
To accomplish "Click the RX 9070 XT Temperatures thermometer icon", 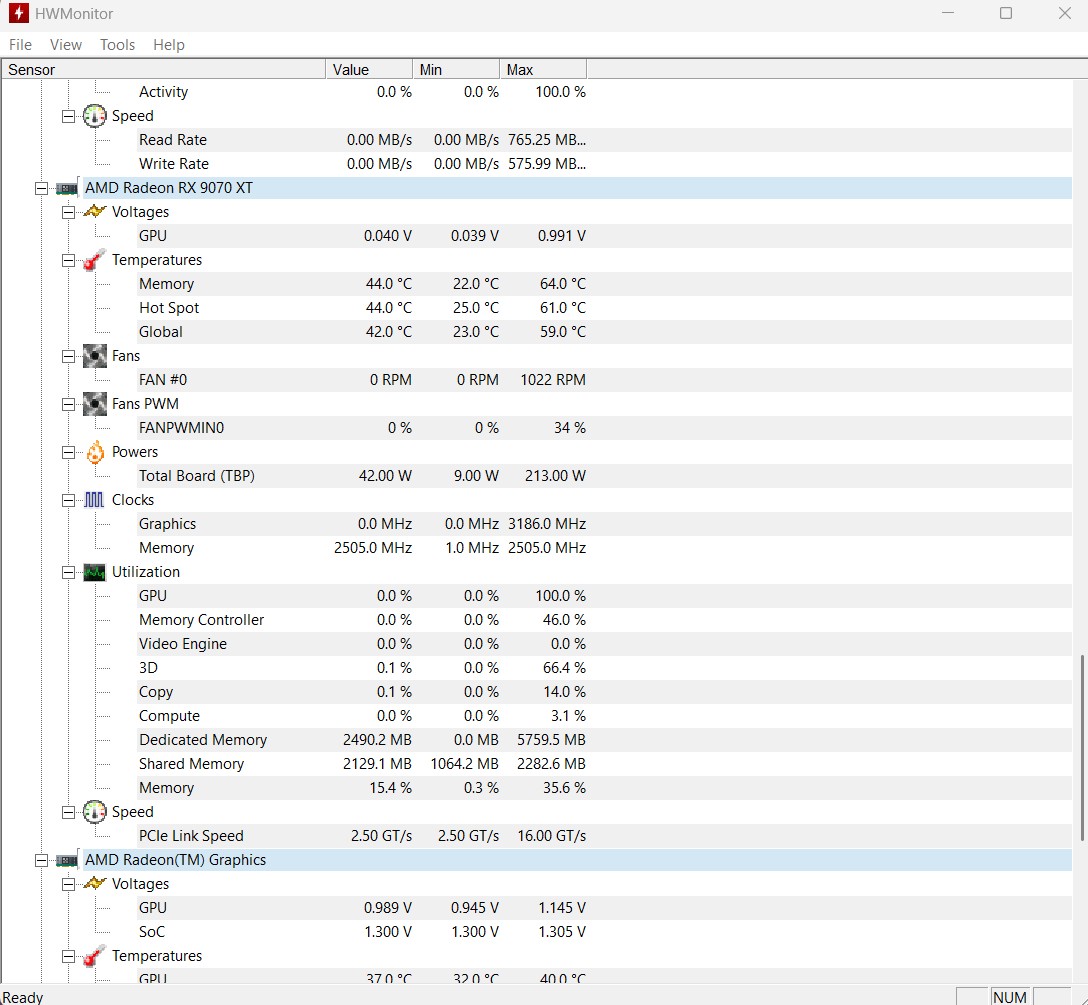I will click(94, 260).
